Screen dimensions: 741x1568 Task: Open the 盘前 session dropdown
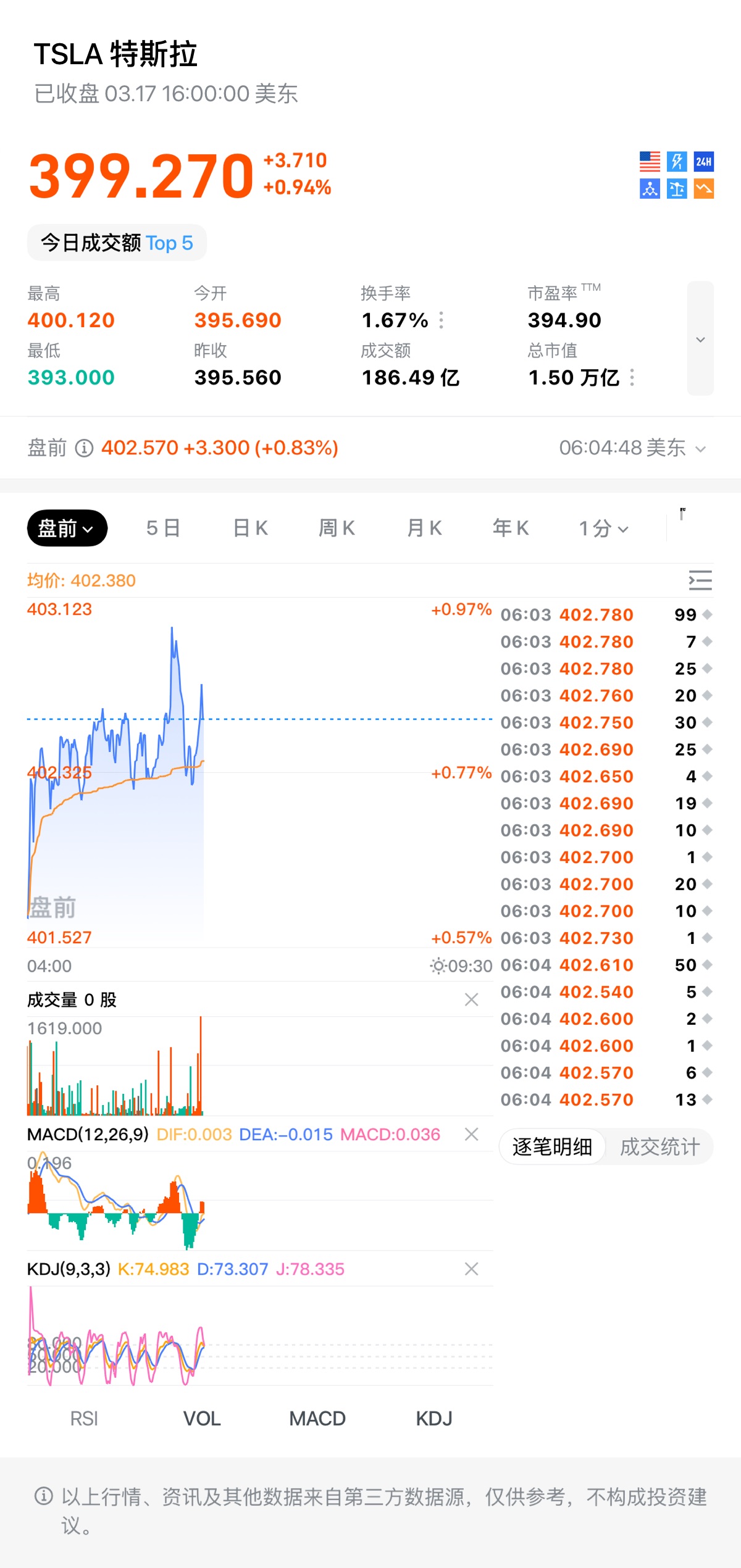tap(67, 528)
